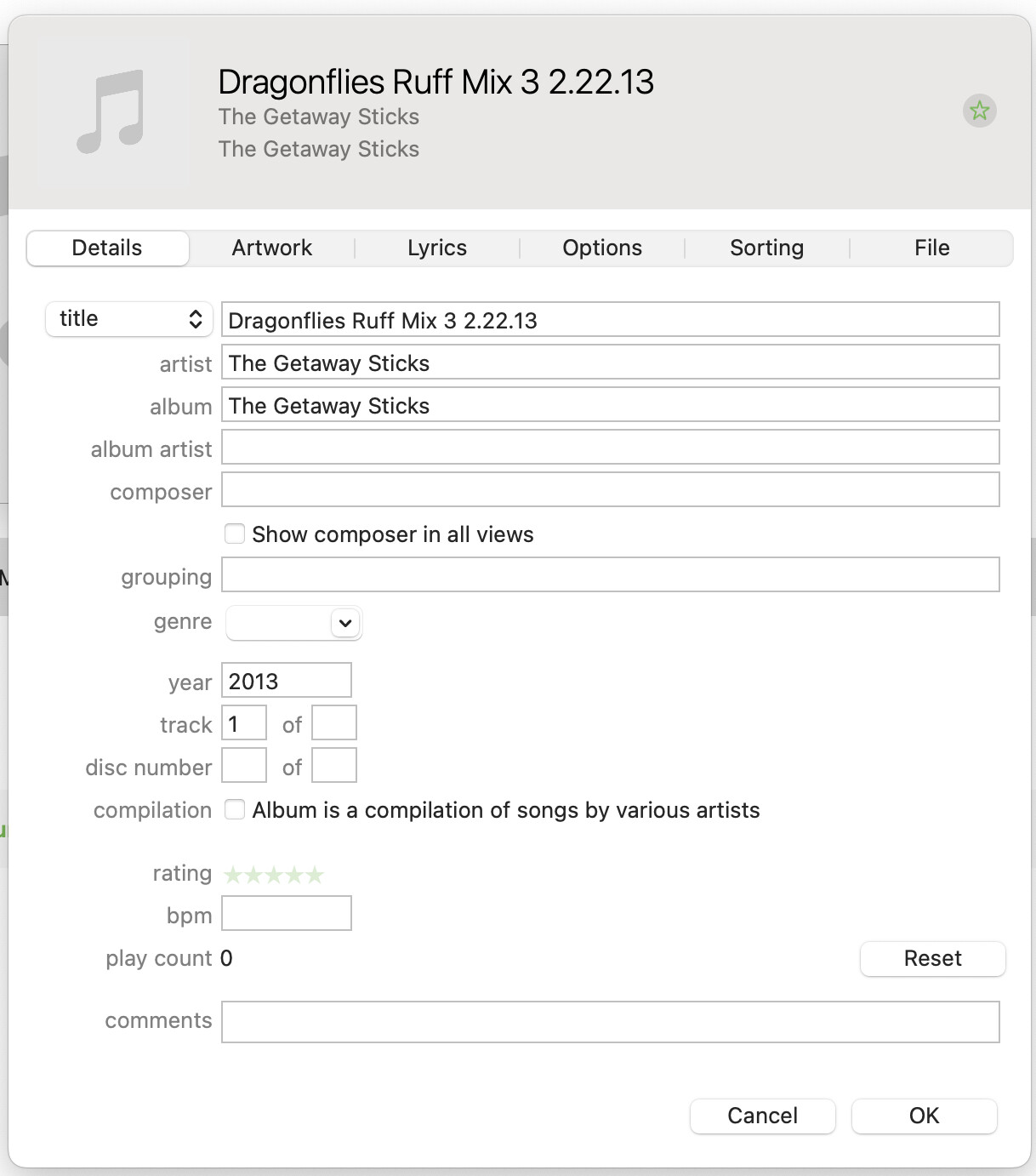Focus the composer text field
Viewport: 1036px width, 1176px height.
tap(610, 490)
